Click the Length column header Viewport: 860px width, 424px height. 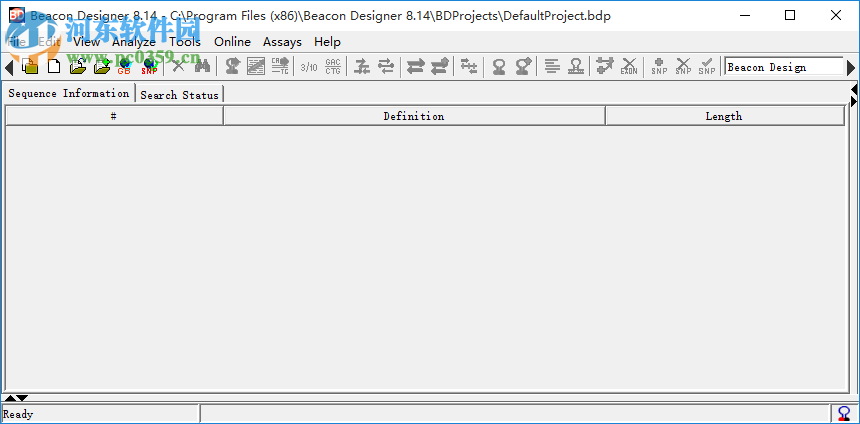(x=725, y=116)
